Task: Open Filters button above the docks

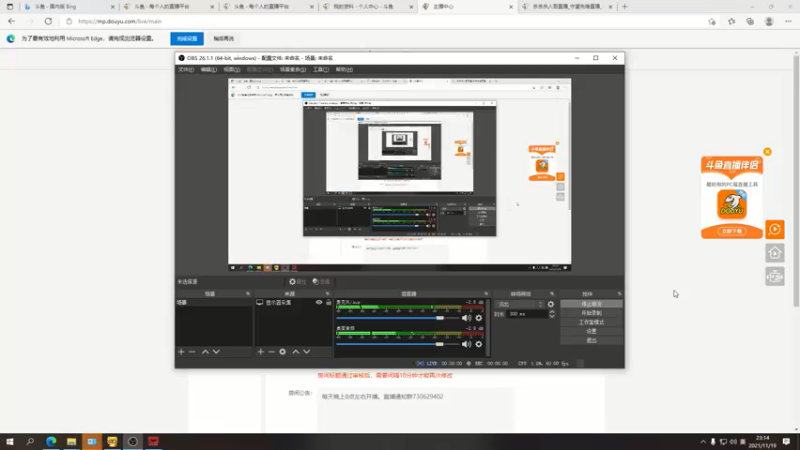Action: point(321,282)
